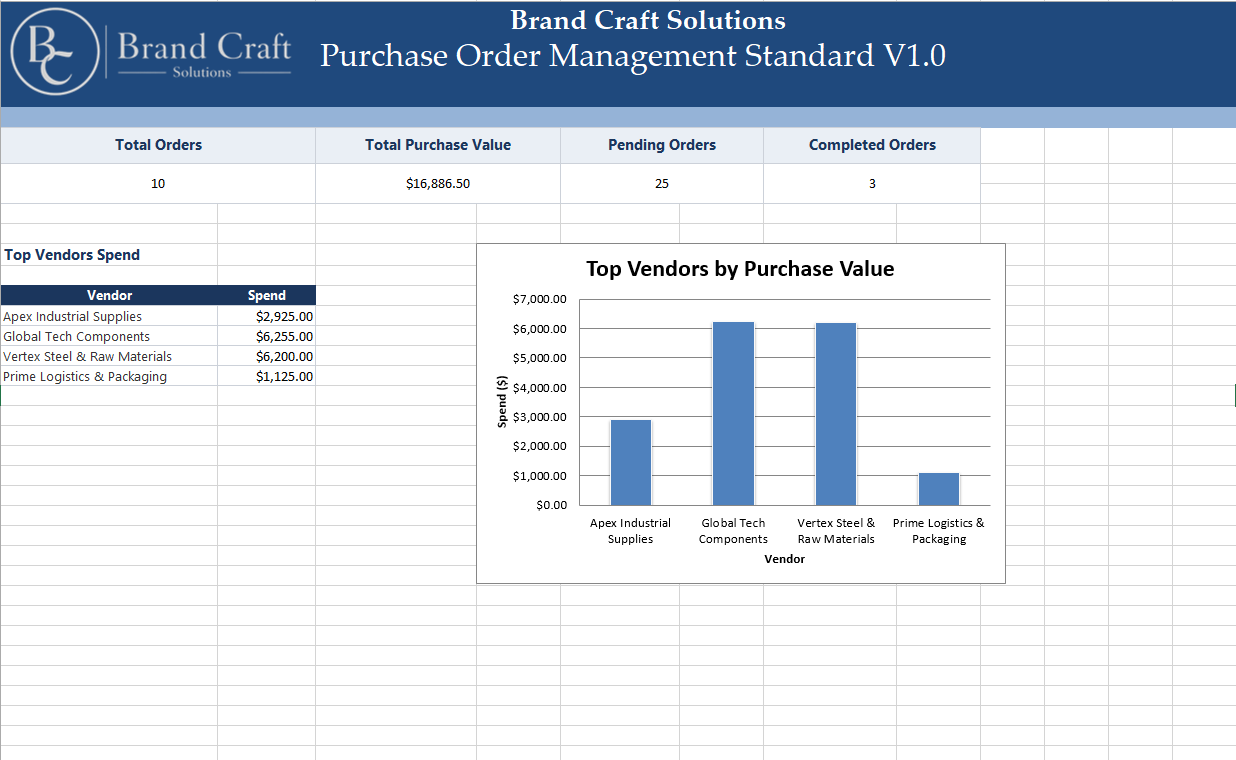
Task: Click the 'Spend ($)' vertical axis title
Action: tap(503, 401)
